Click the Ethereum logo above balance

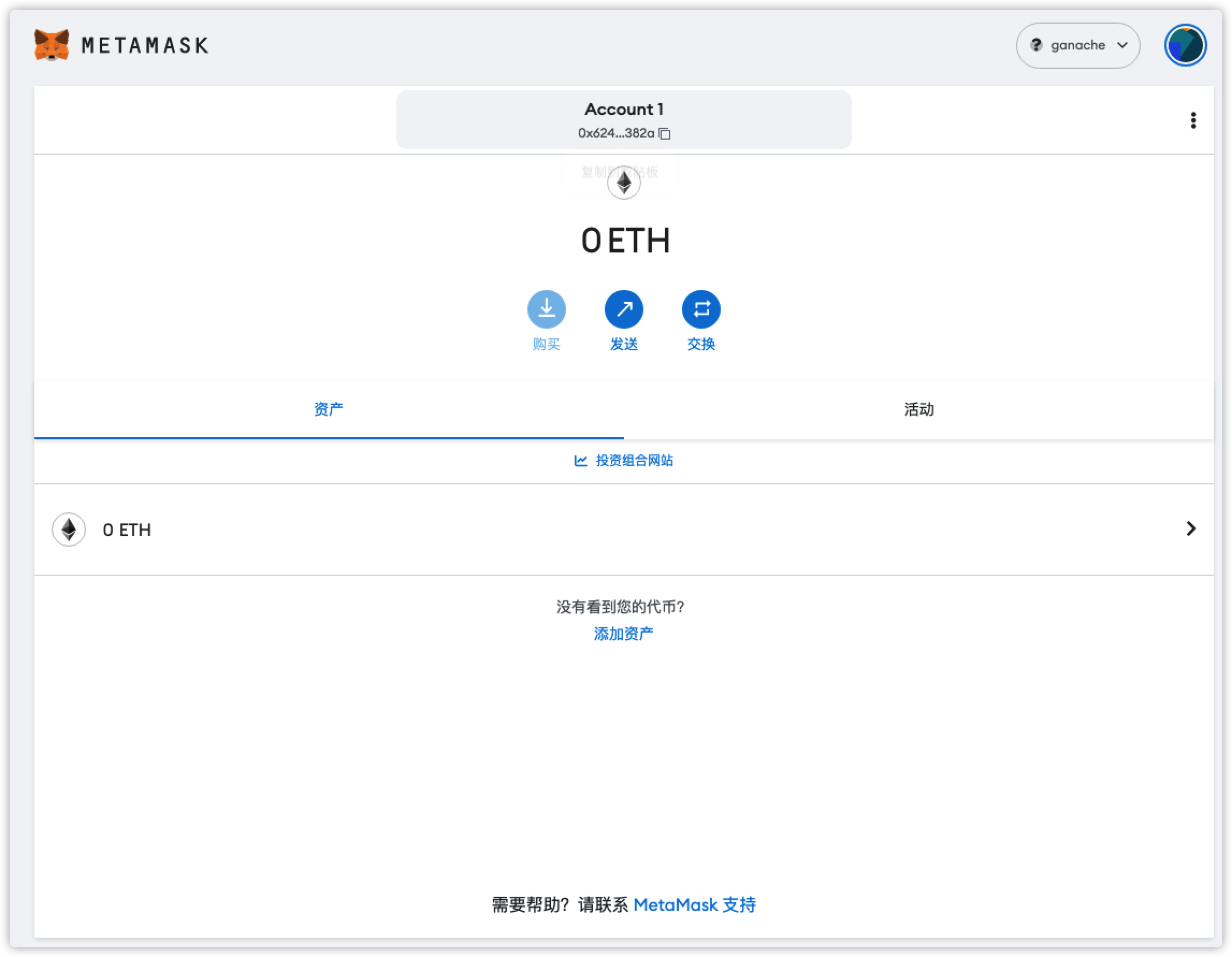[624, 182]
